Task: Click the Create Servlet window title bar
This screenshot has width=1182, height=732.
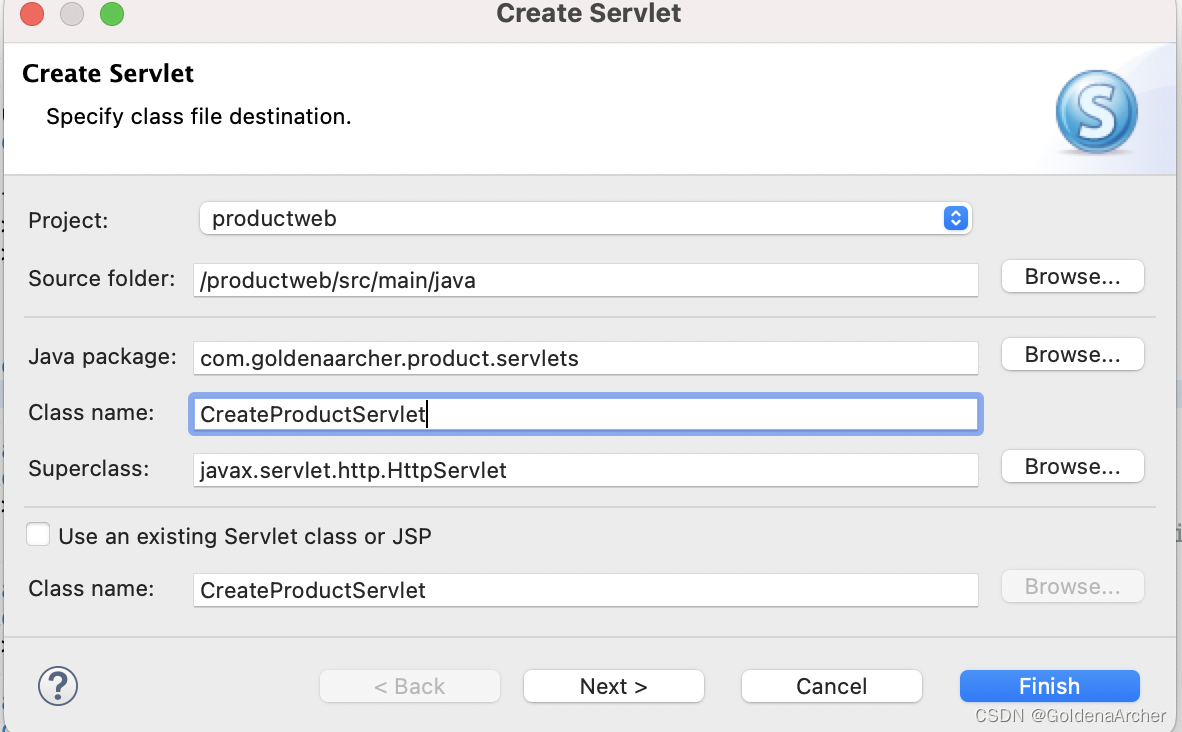Action: click(589, 14)
